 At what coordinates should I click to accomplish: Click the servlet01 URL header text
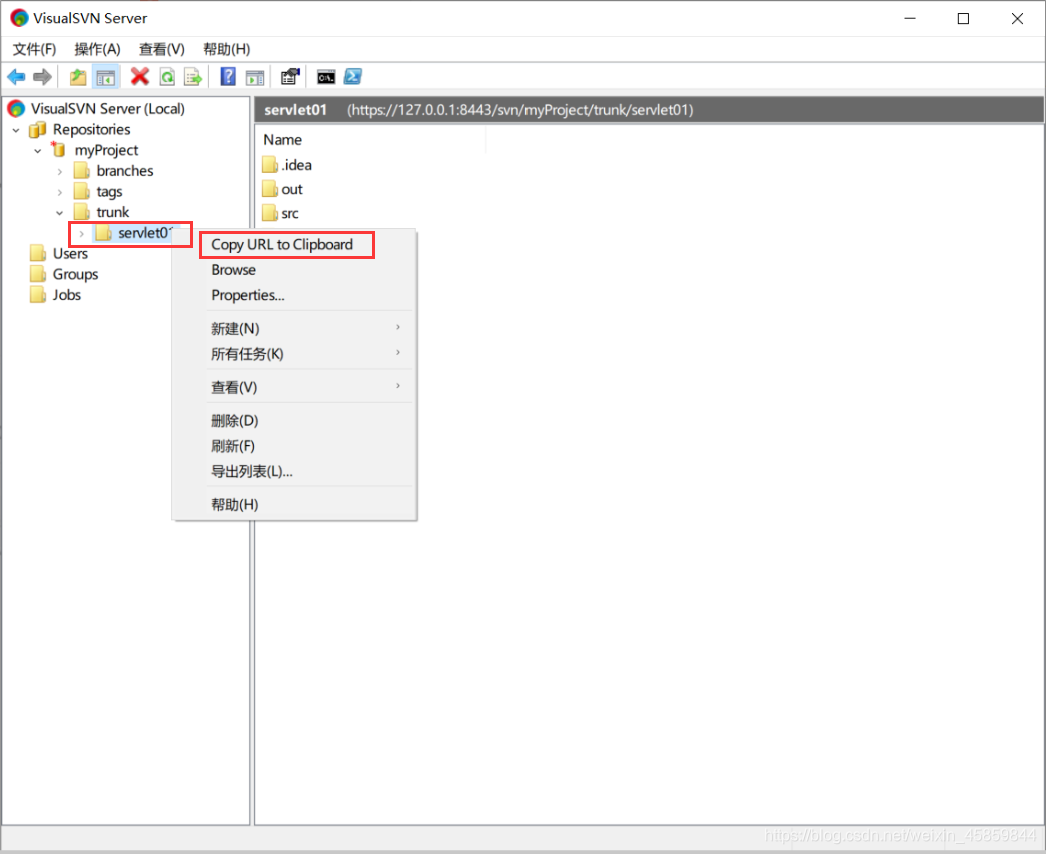tap(520, 110)
